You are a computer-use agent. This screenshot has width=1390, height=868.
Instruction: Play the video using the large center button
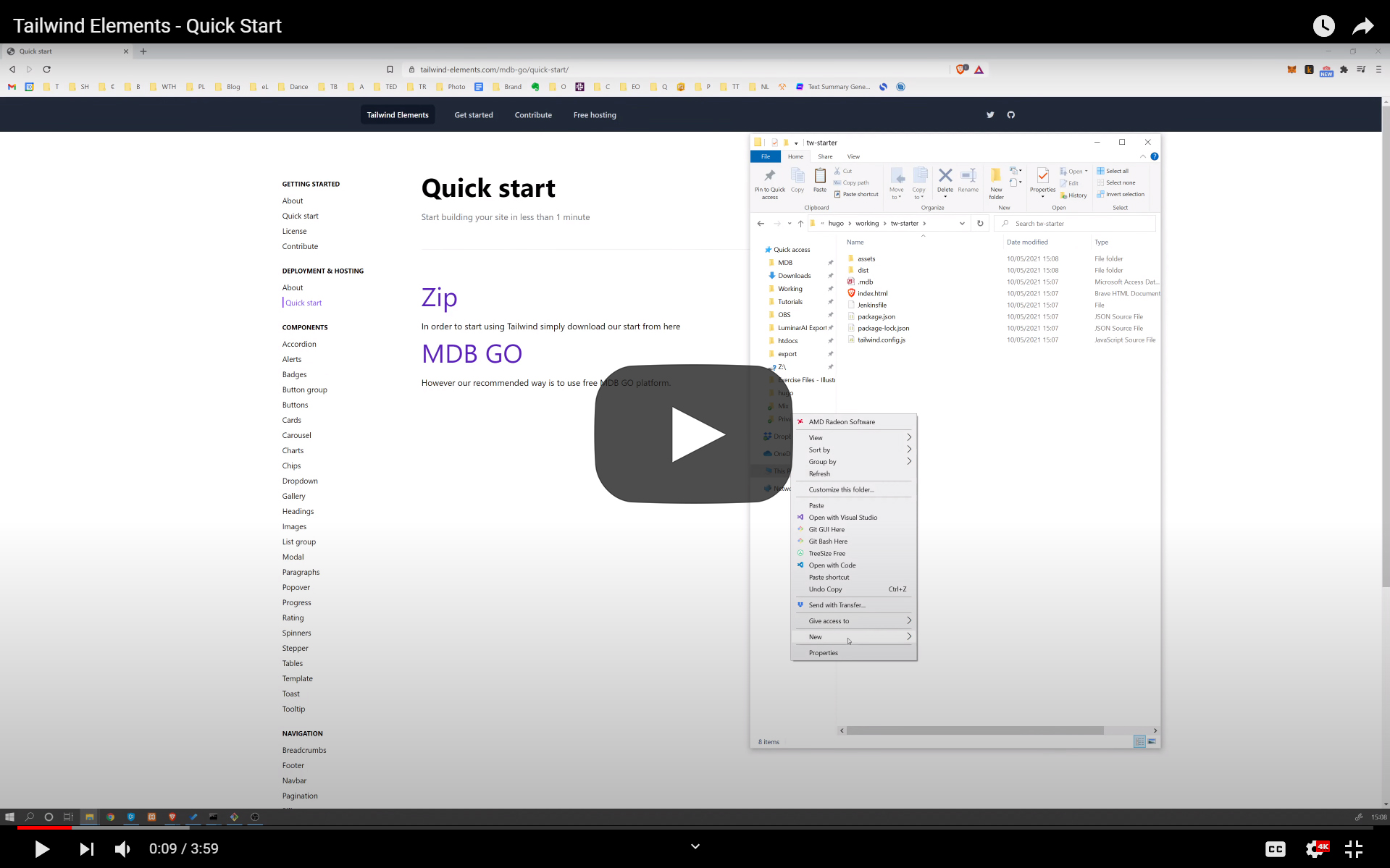click(x=692, y=434)
